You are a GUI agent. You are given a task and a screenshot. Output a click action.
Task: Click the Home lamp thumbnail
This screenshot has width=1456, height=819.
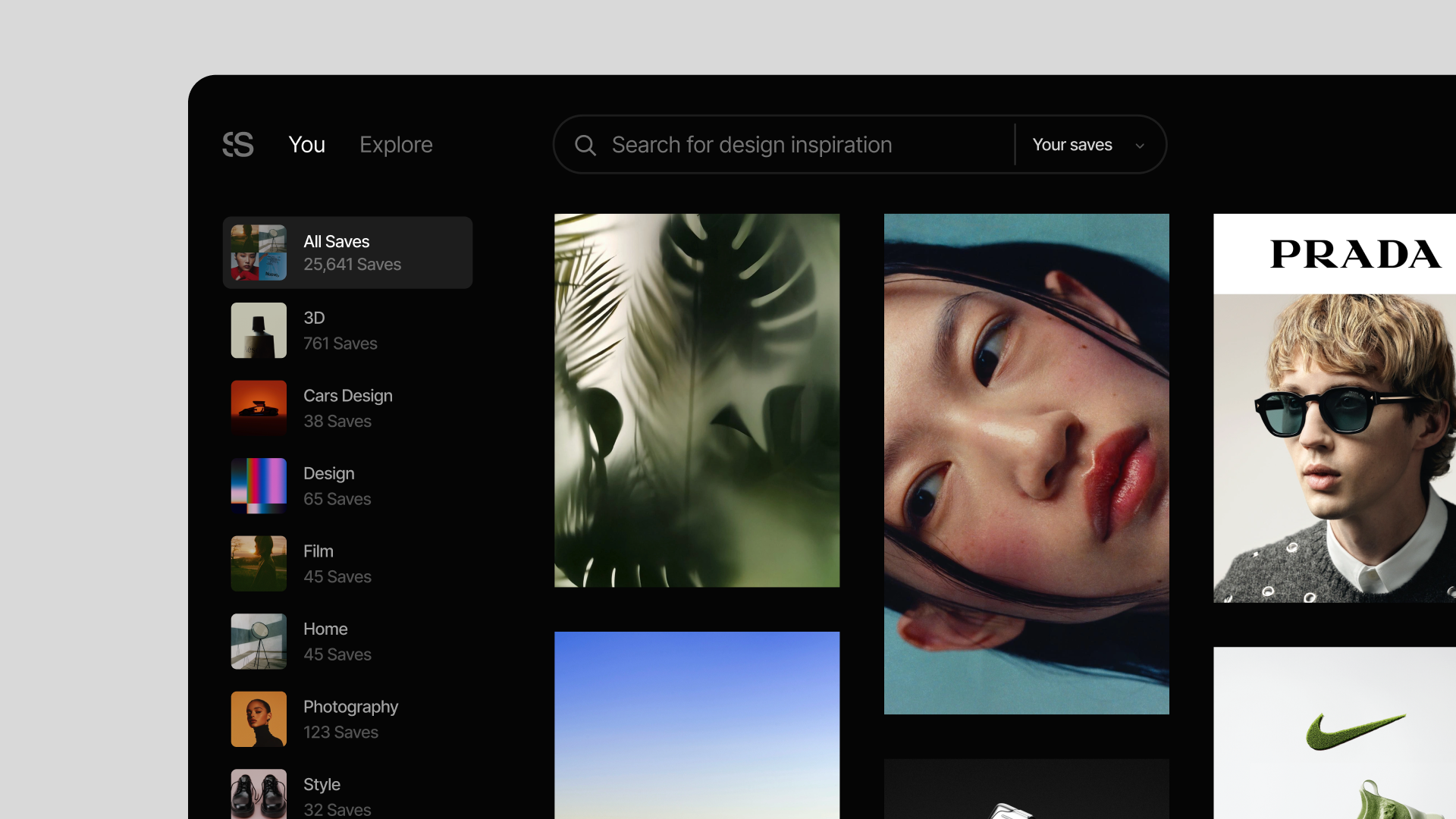(259, 642)
